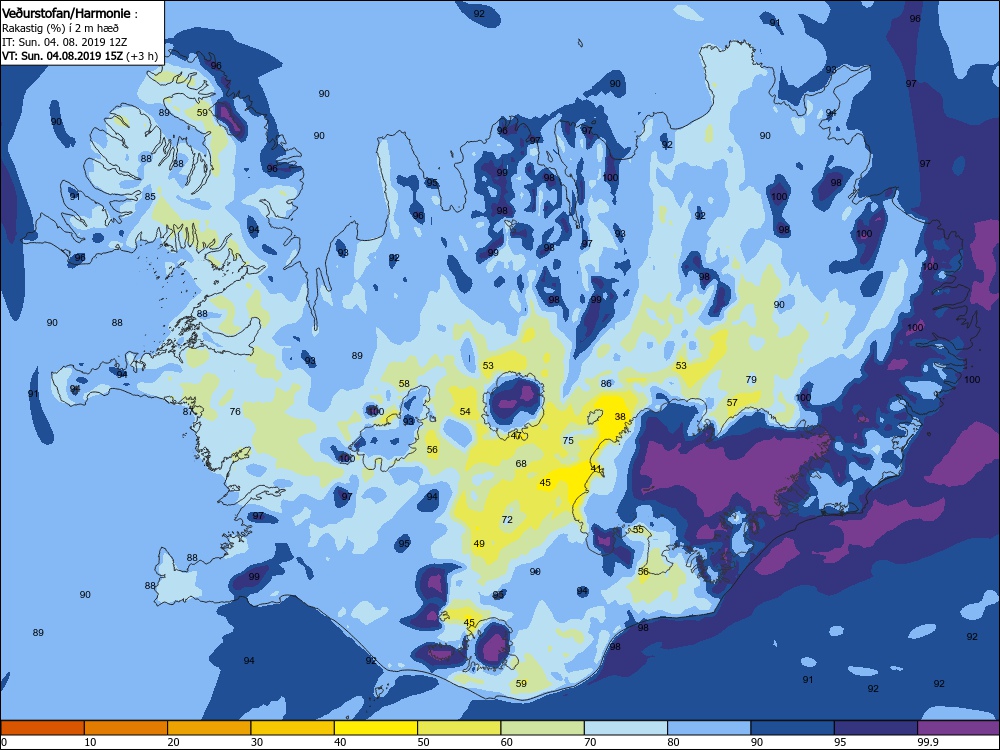Click the legend tick label 70
Image resolution: width=1000 pixels, height=750 pixels.
click(590, 742)
